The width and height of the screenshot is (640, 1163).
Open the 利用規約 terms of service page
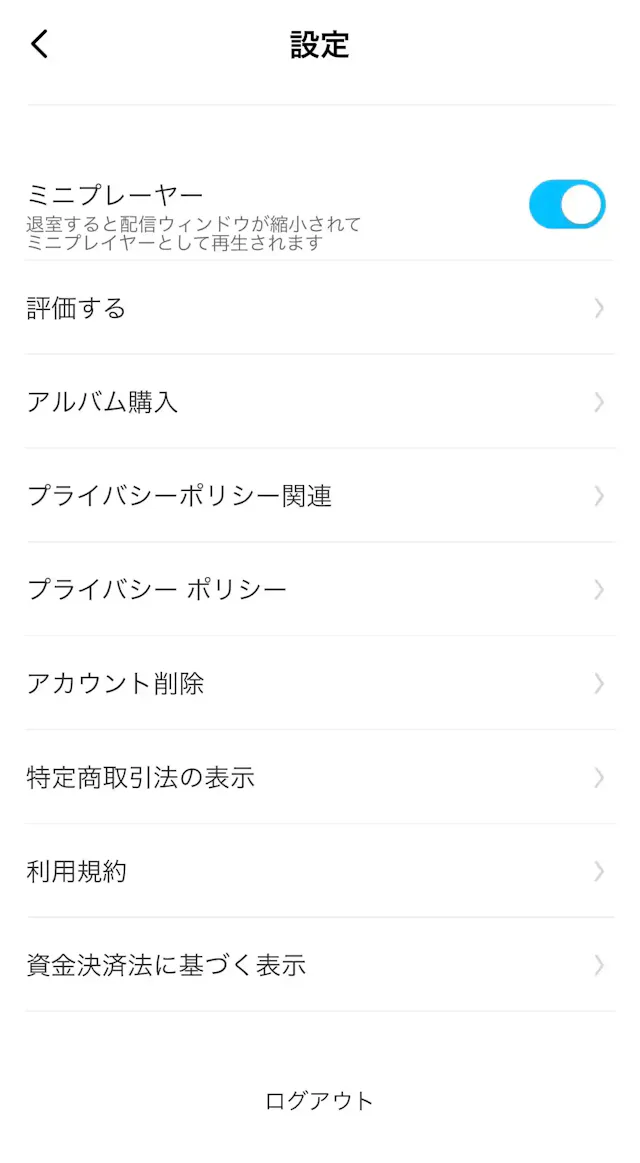[320, 871]
